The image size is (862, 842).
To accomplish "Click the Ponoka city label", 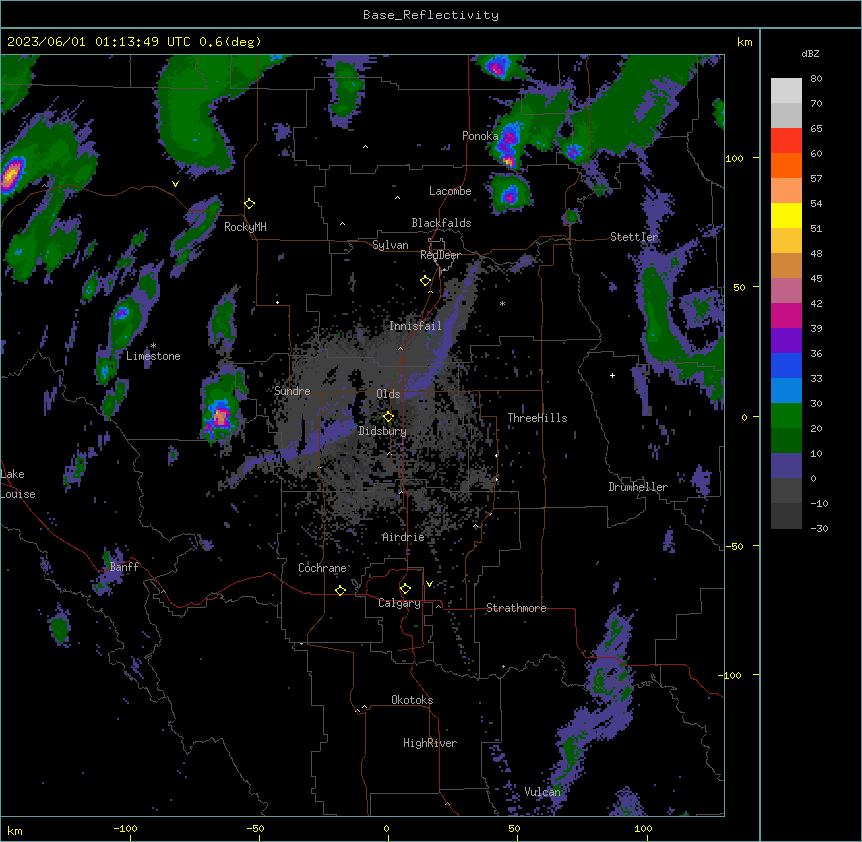I will point(480,136).
